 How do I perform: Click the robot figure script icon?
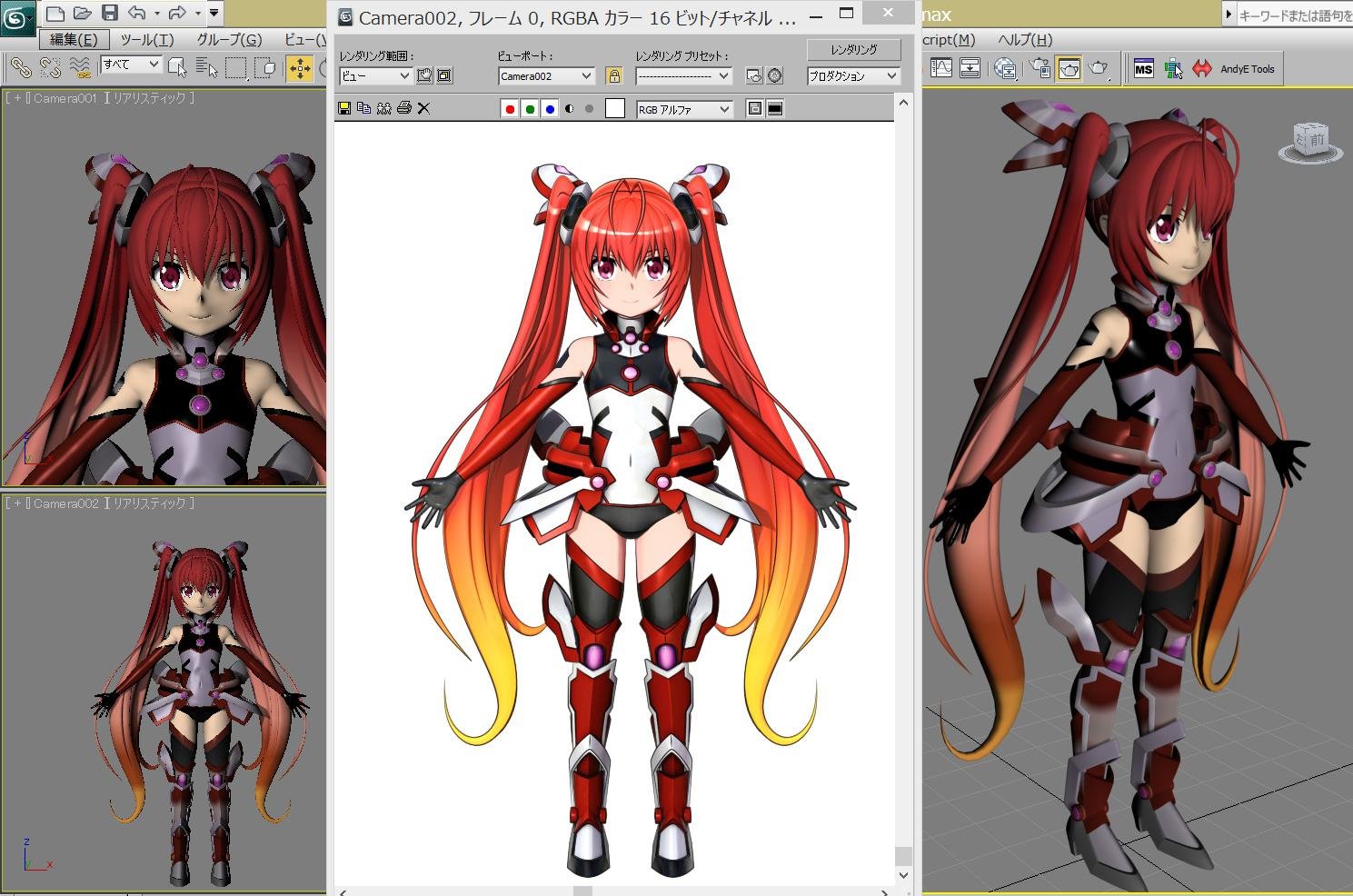(1173, 68)
